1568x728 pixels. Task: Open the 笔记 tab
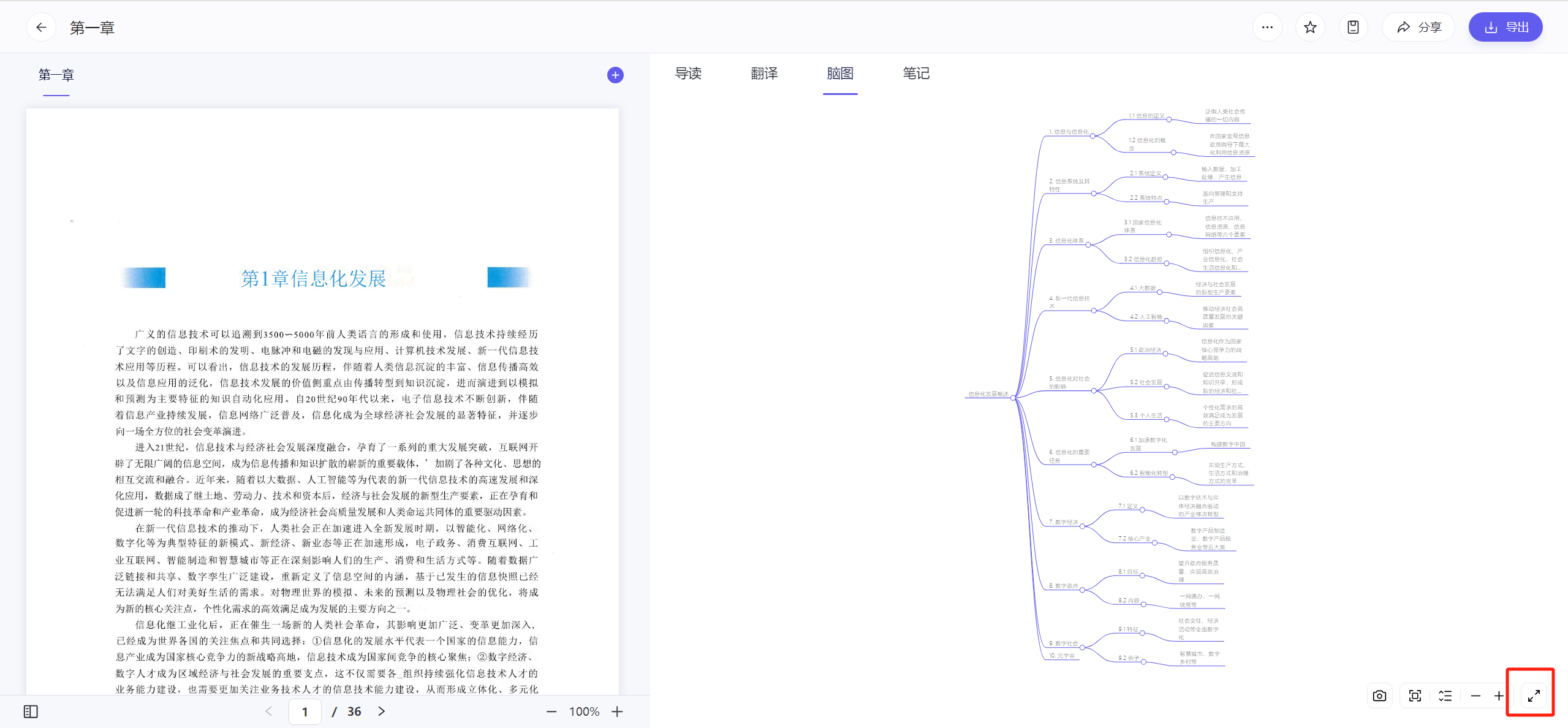tap(916, 74)
